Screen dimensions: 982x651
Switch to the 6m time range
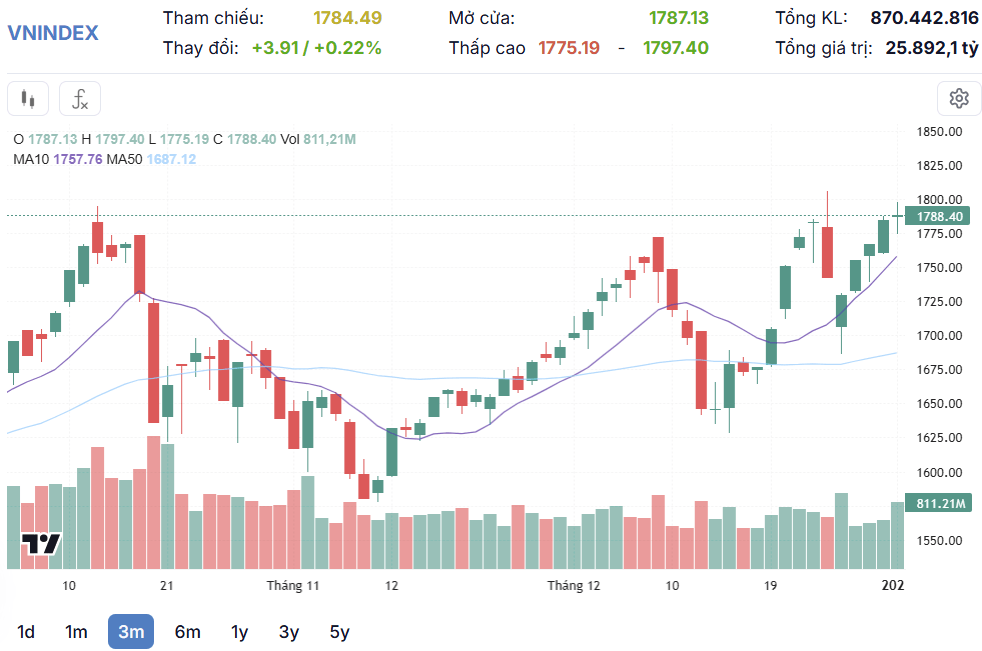(187, 632)
